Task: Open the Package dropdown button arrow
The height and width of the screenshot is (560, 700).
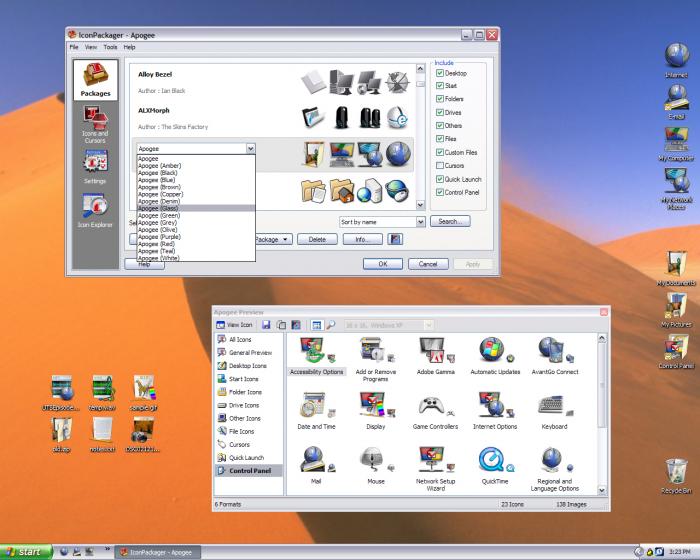Action: (286, 239)
